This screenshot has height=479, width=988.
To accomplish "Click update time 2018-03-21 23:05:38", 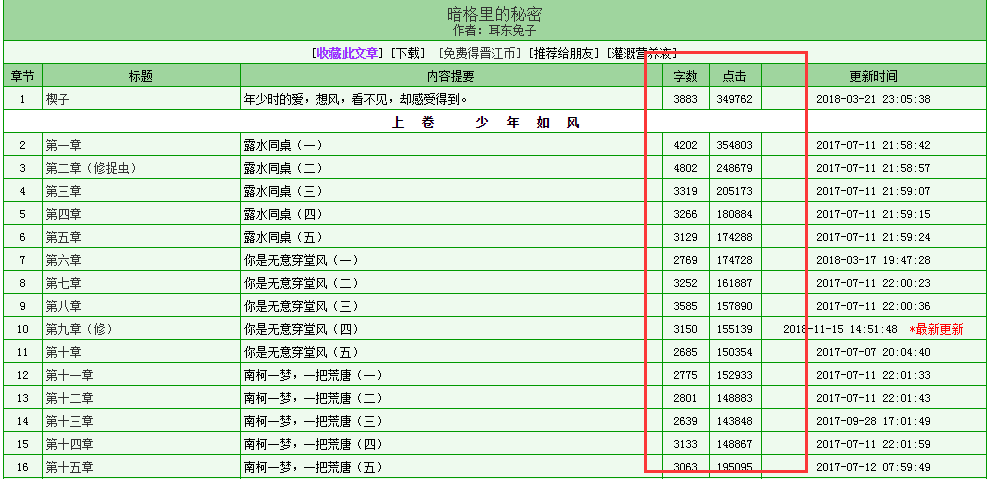I will (x=873, y=99).
